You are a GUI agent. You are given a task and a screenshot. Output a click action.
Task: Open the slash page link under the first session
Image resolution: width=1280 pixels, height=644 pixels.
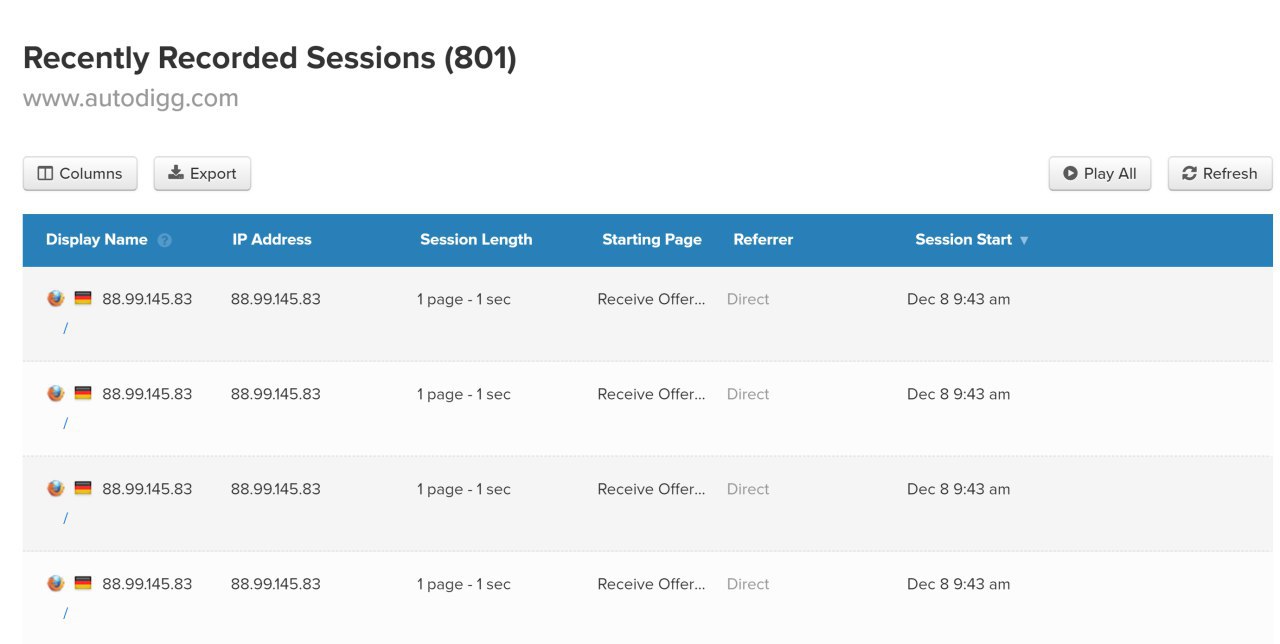(65, 328)
